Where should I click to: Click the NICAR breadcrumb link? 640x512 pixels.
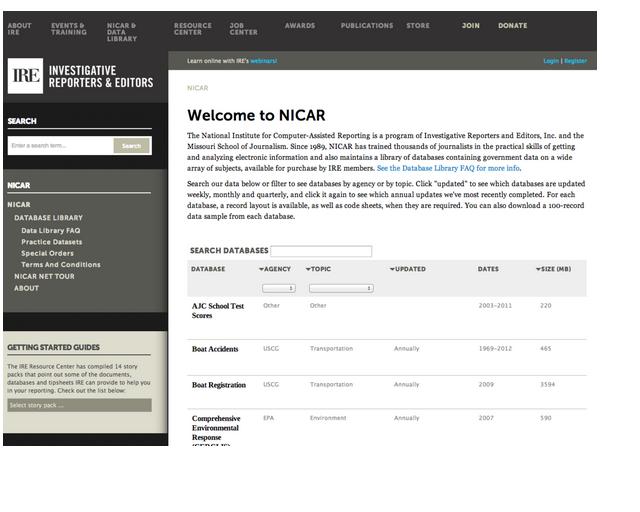point(198,88)
